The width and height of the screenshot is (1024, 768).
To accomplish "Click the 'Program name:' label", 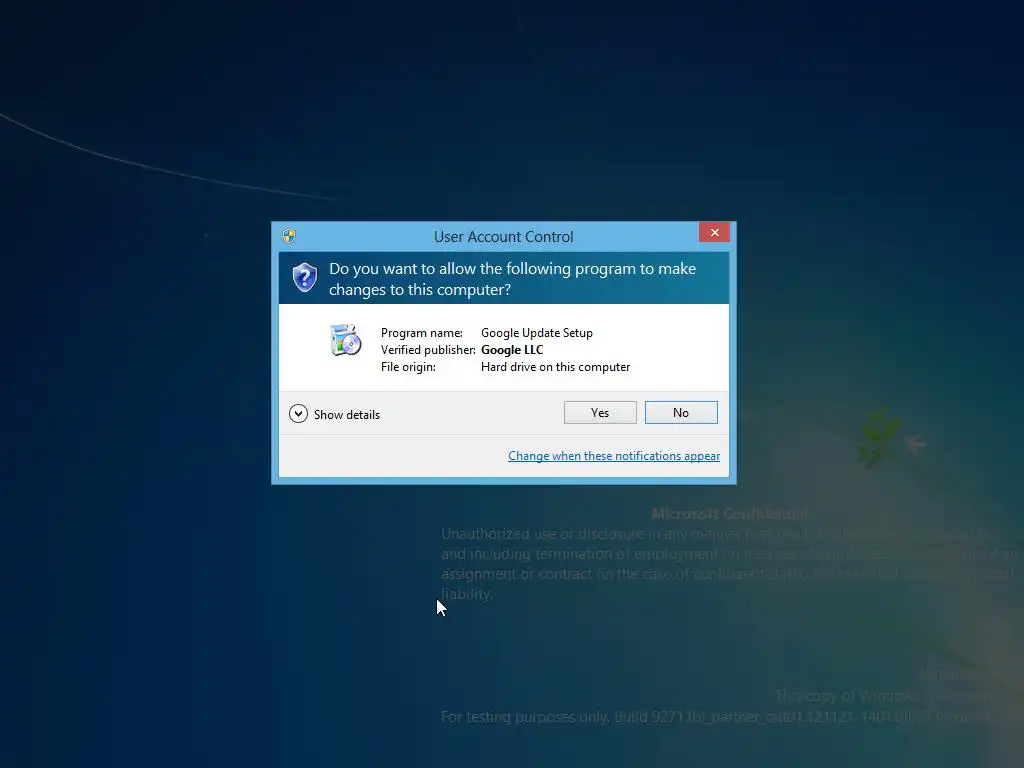I will click(422, 333).
